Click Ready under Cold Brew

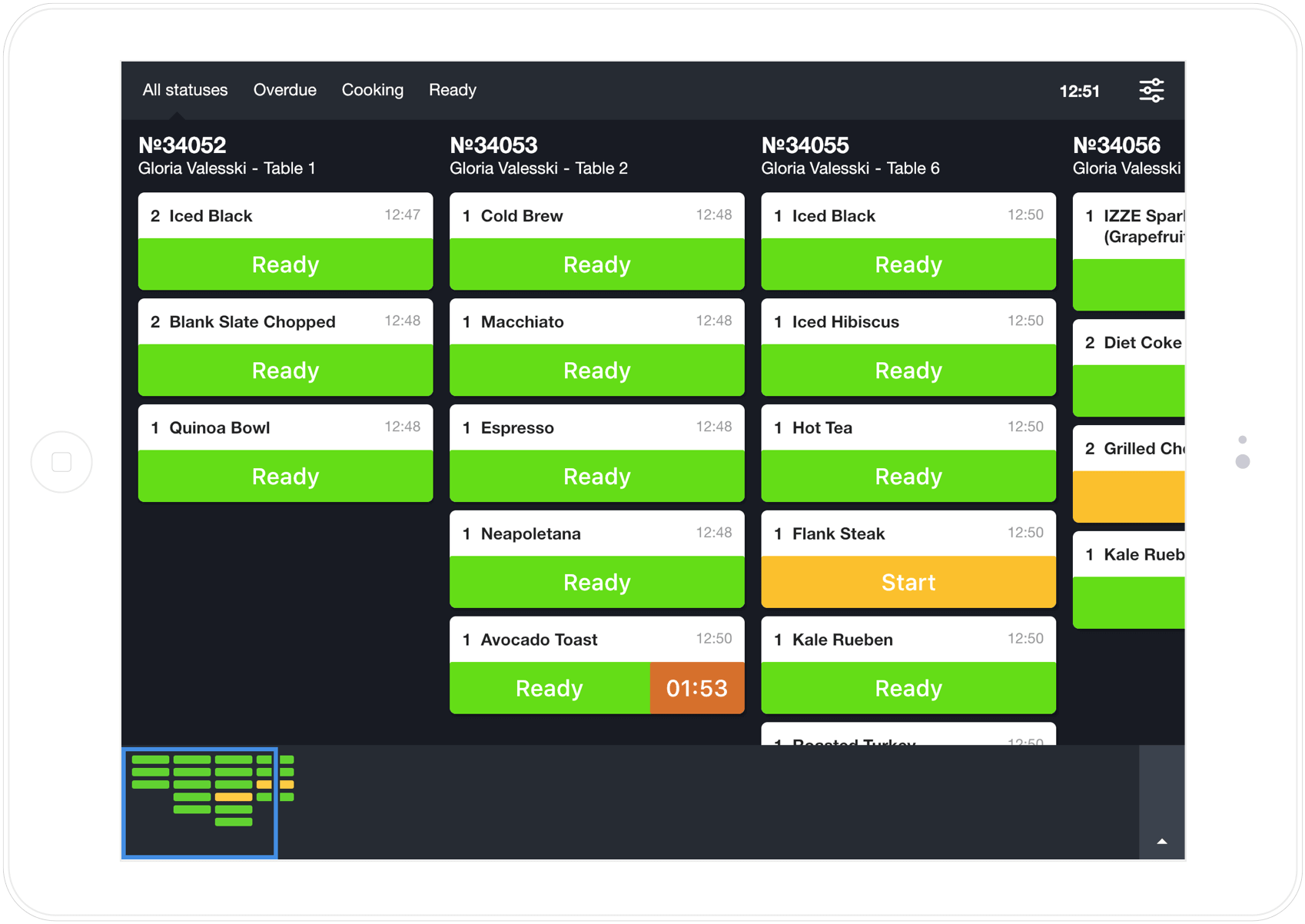point(596,264)
